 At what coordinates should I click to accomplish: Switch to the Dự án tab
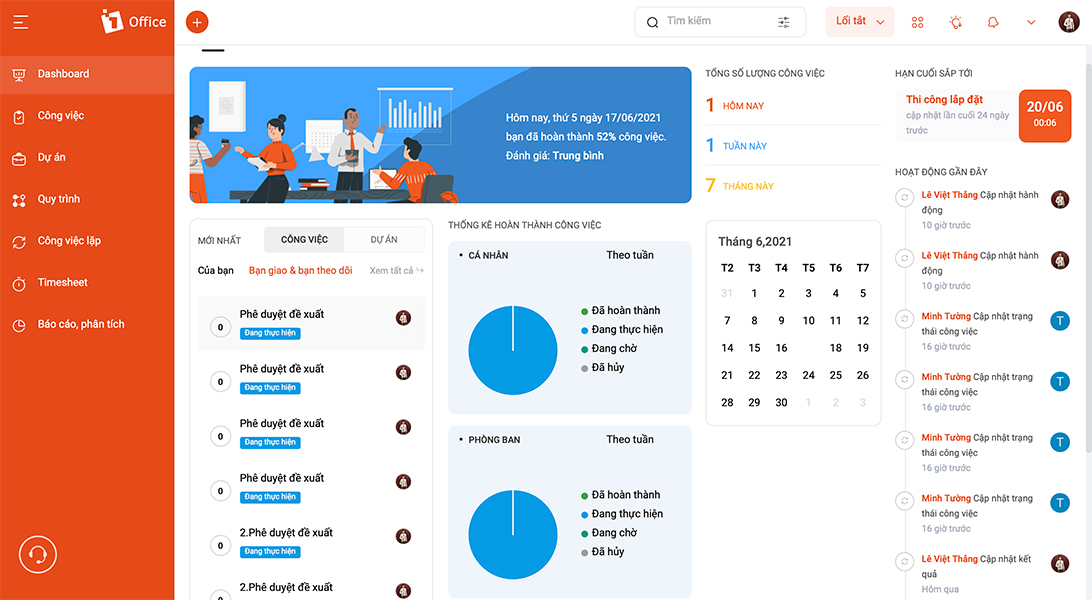384,239
